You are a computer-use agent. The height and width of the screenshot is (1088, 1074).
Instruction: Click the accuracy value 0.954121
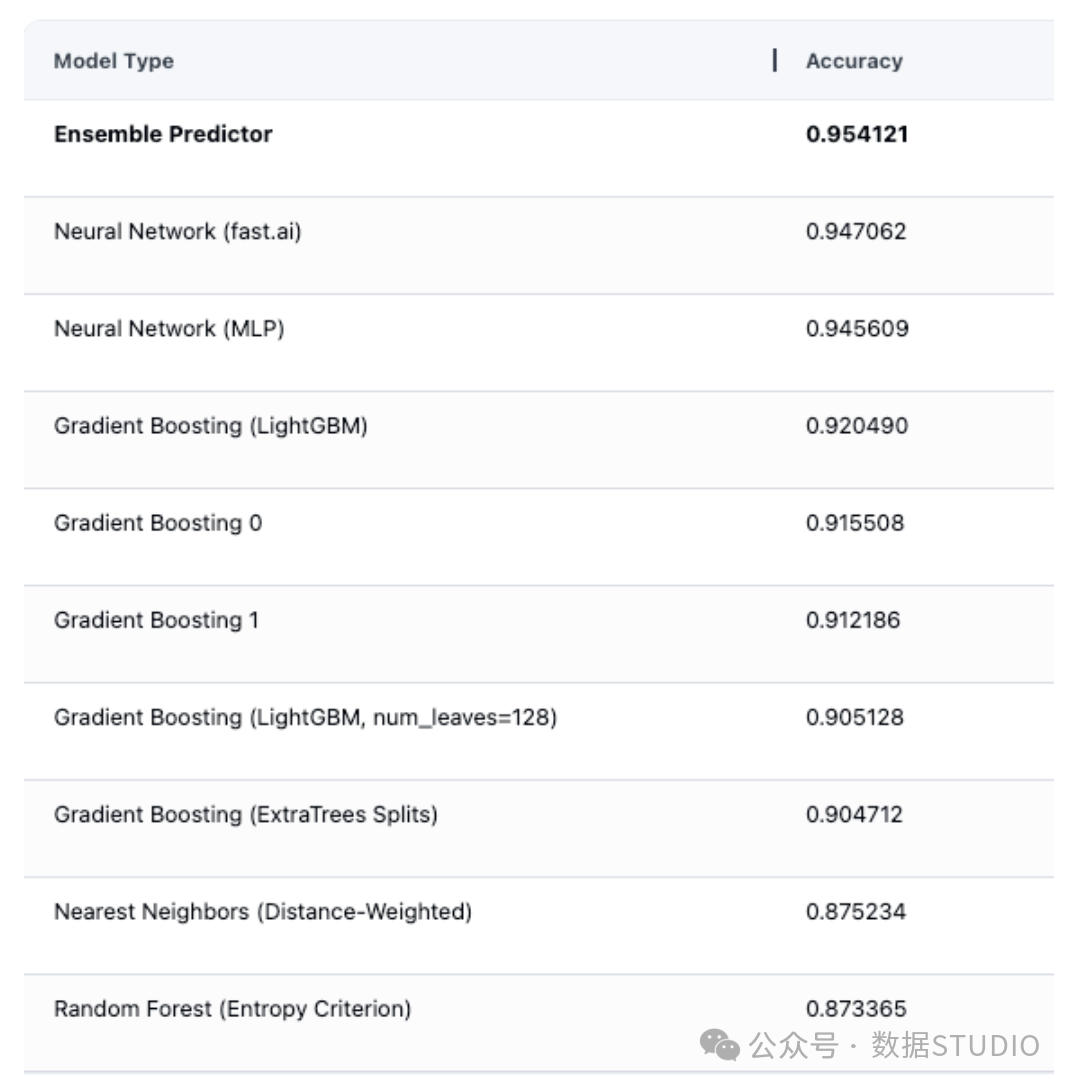point(857,134)
